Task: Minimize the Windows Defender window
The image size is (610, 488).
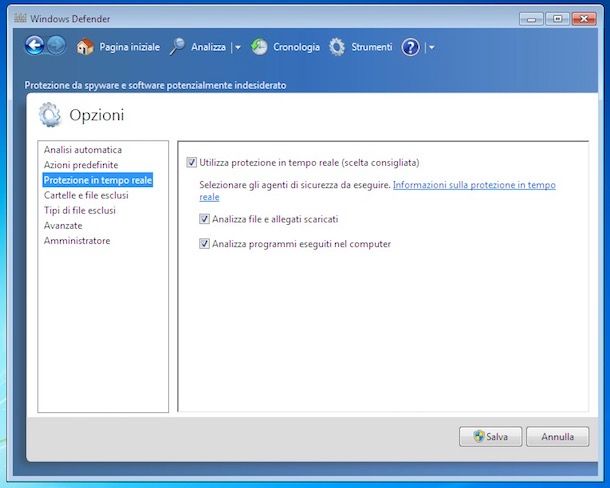Action: click(x=531, y=19)
